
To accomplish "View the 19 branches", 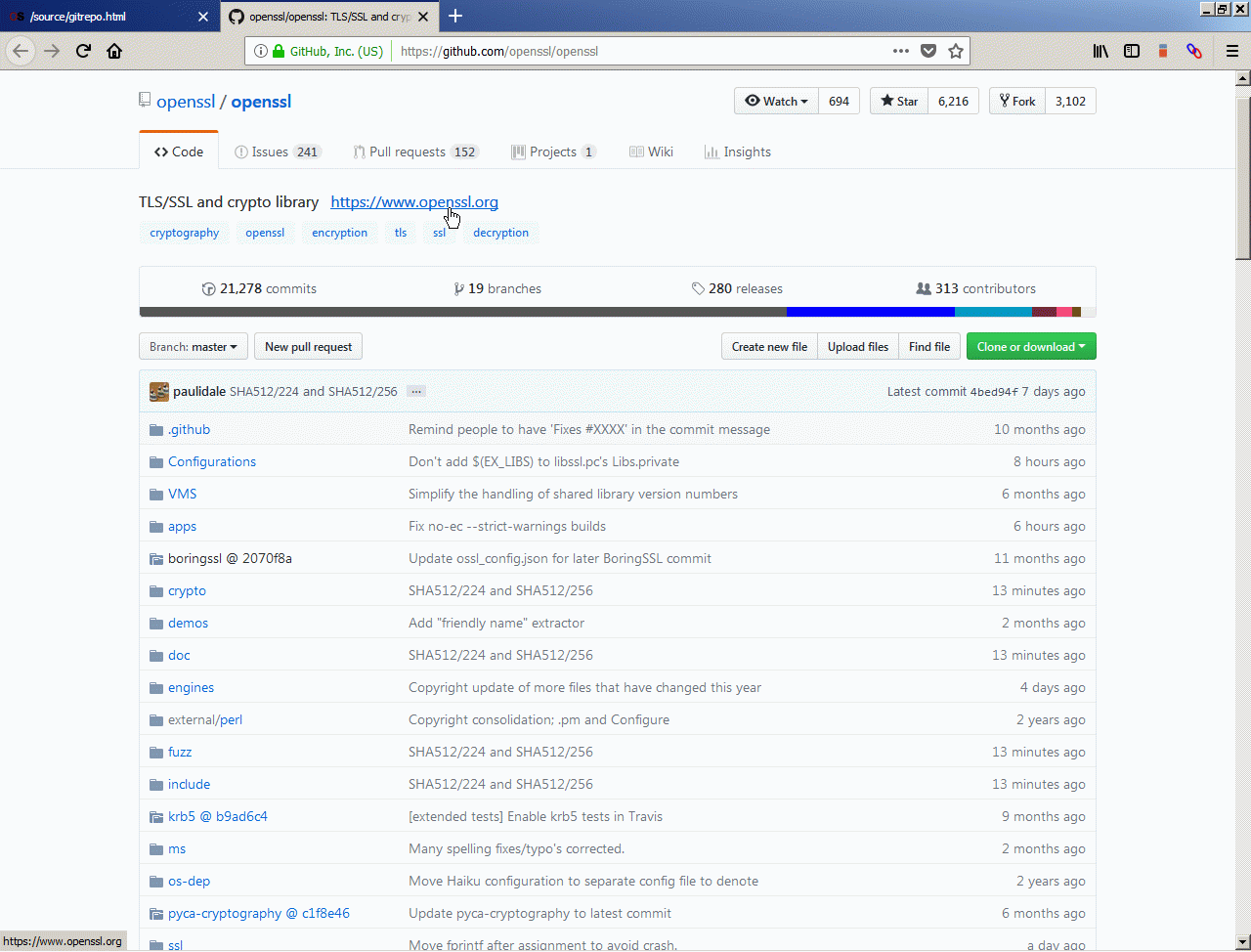I will tap(497, 289).
